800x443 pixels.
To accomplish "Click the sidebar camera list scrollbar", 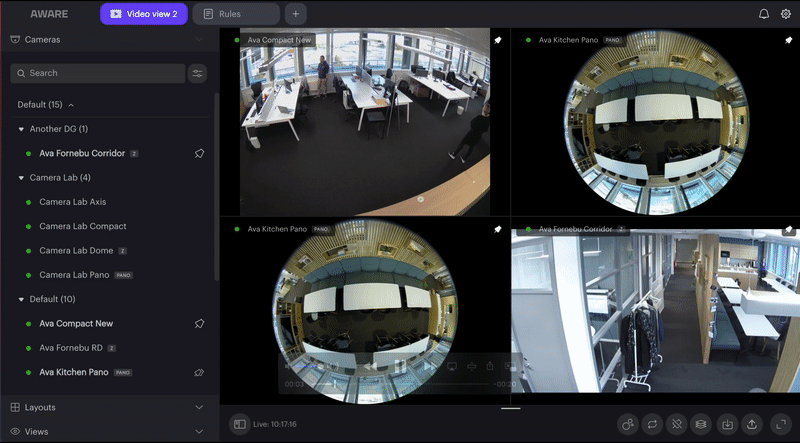I will tap(217, 186).
